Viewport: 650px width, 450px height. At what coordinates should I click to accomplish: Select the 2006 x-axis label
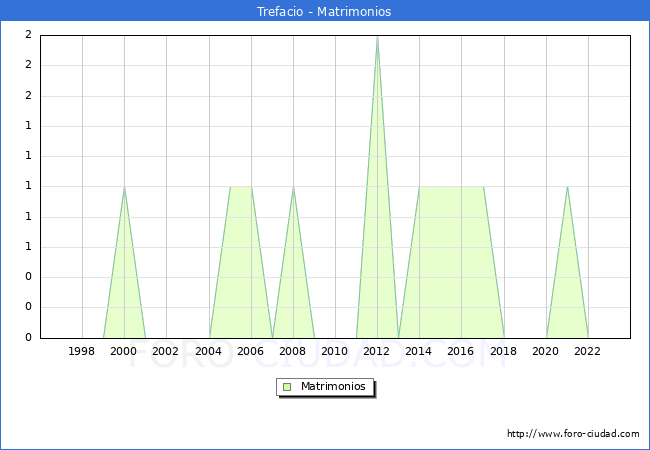251,351
